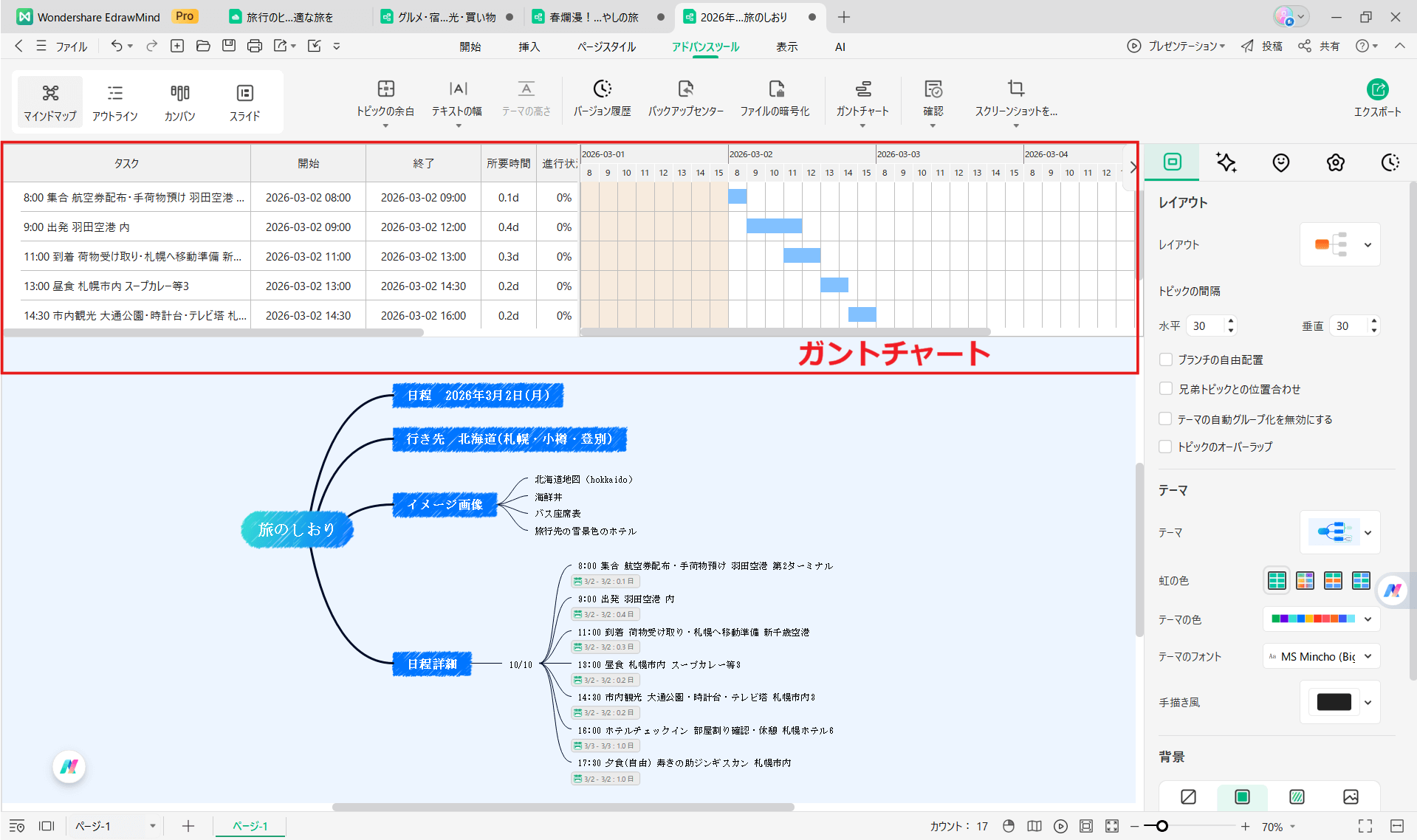
Task: Enable free branch positioning (ブランチの自由配置) checkbox
Action: [x=1166, y=359]
